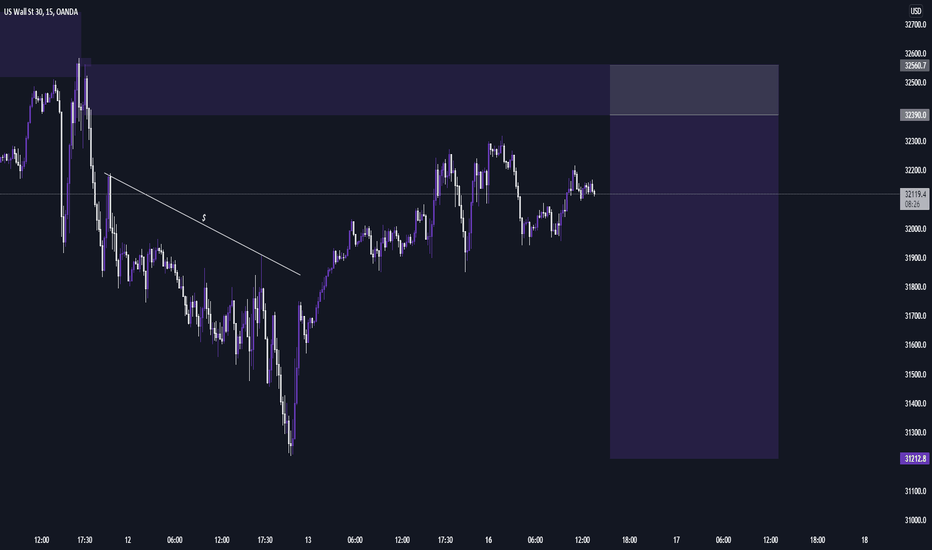Open the USD currency selector
932x550 pixels.
coord(915,11)
